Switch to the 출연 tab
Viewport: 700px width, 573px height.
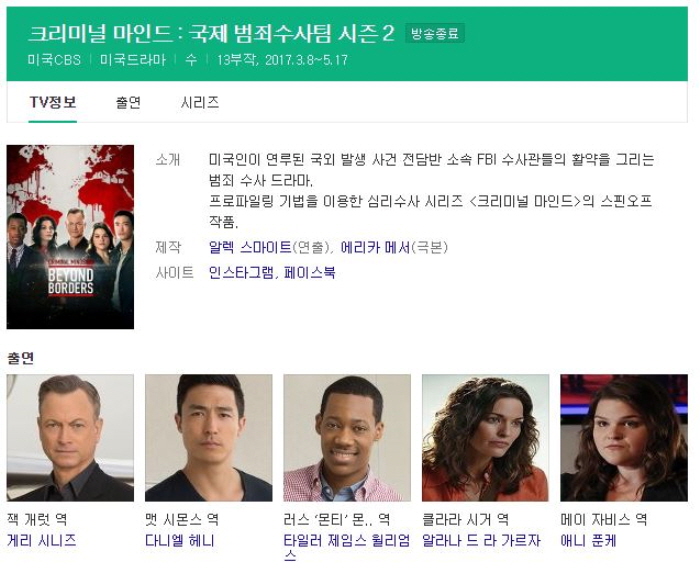128,103
